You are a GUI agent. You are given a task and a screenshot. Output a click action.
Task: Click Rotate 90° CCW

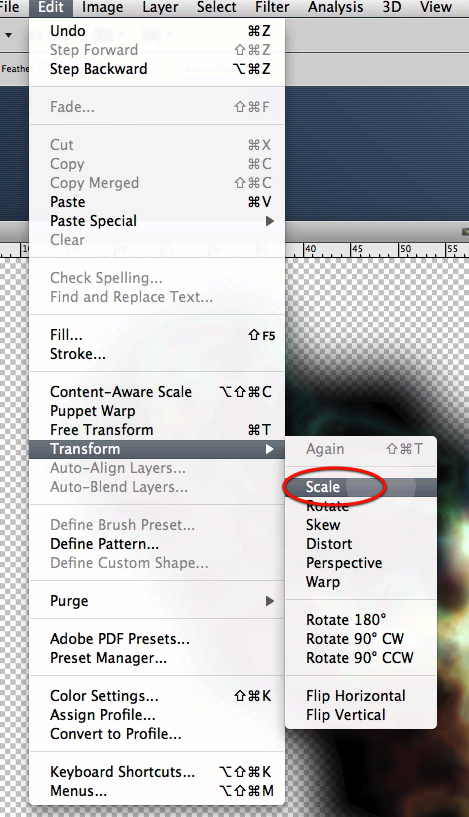click(361, 658)
